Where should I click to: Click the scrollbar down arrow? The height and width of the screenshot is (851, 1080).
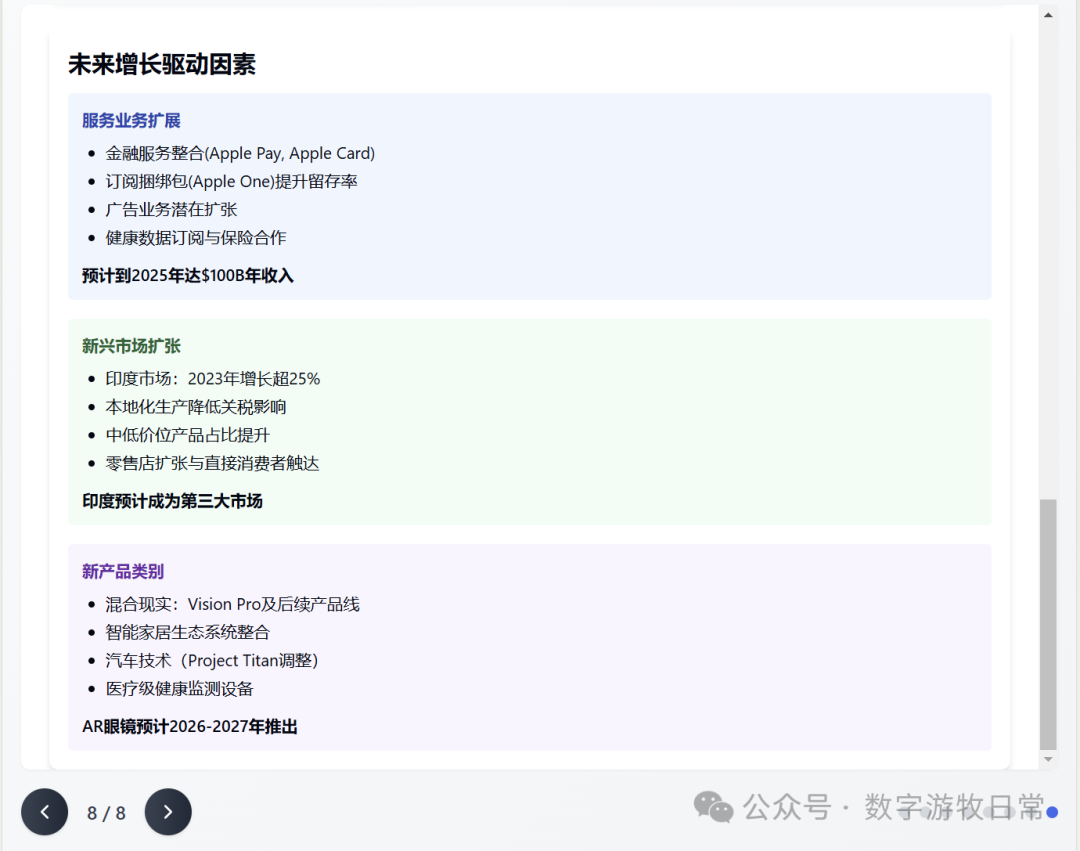point(1048,760)
